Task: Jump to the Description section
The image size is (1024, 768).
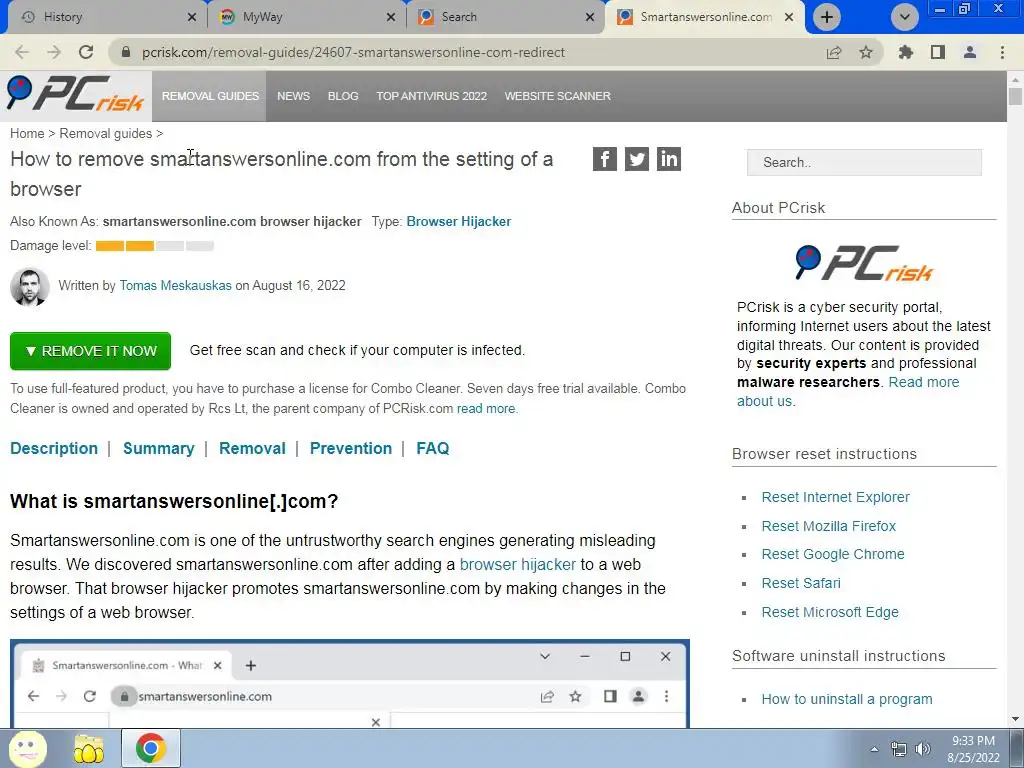Action: coord(54,449)
